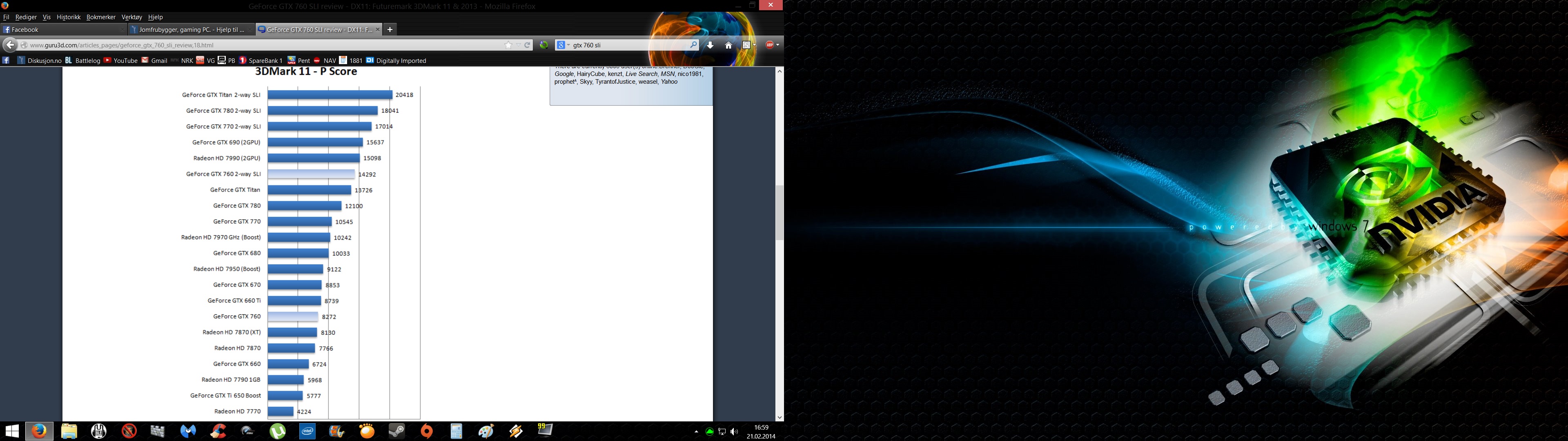Click the green sync icon beside address bar
This screenshot has height=441, width=1568.
[544, 45]
